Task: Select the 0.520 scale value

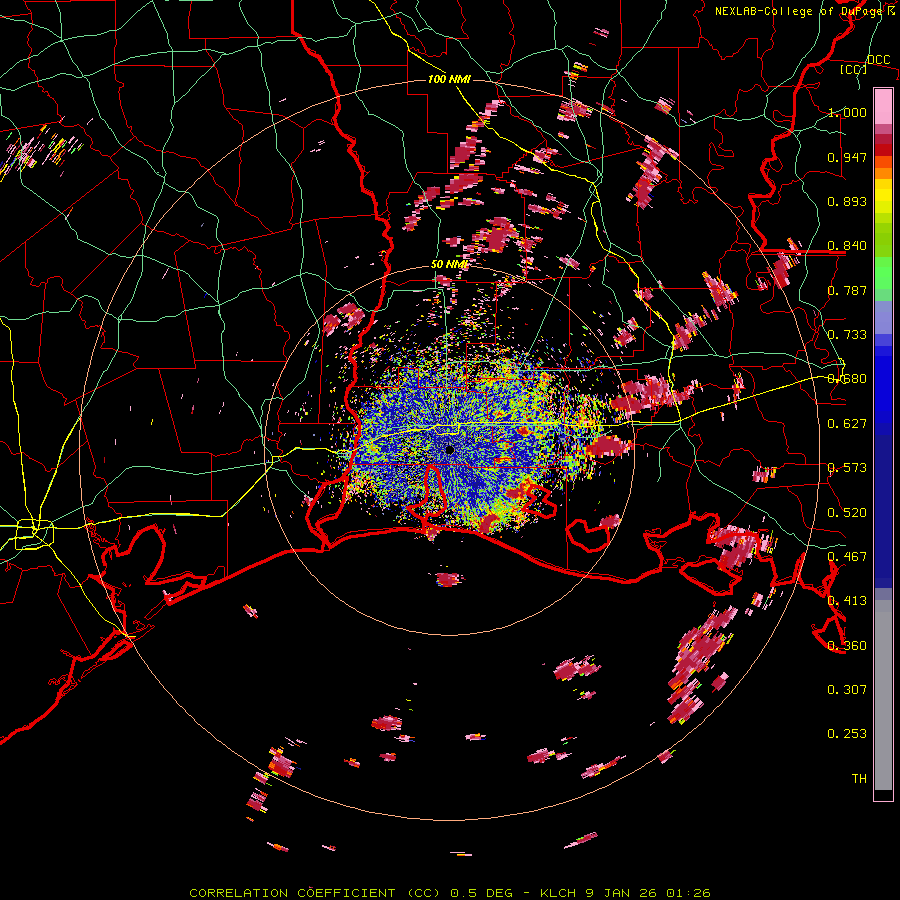Action: pyautogui.click(x=847, y=513)
